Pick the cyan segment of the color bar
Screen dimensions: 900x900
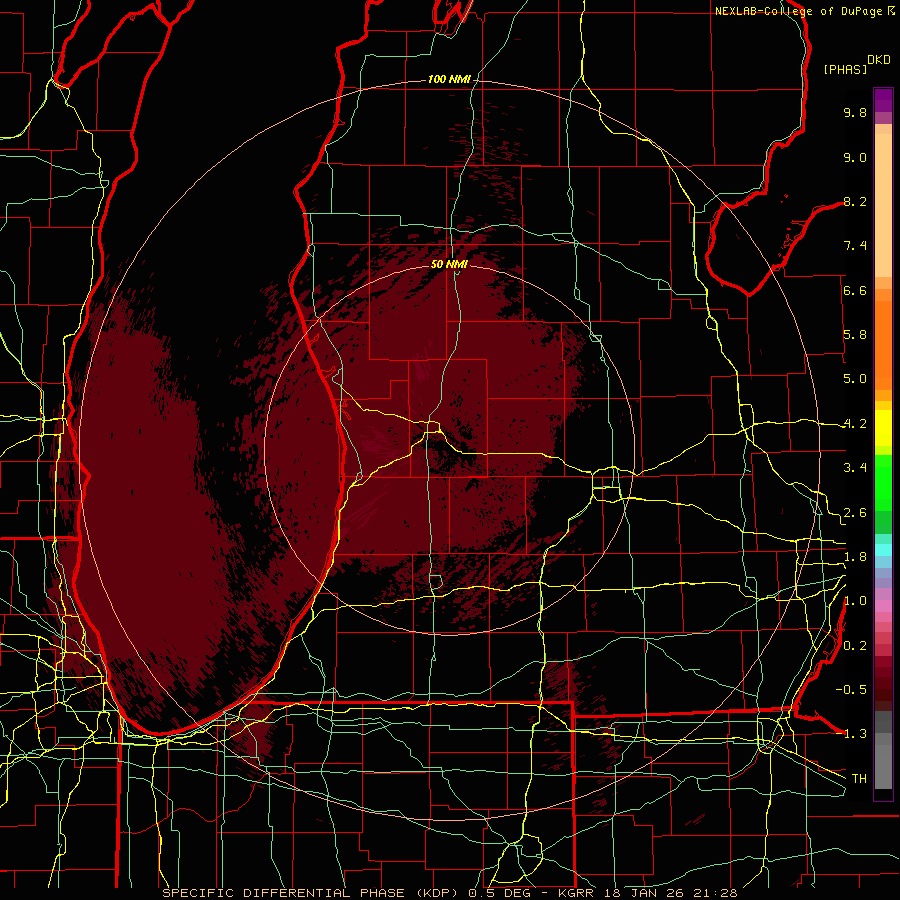point(883,550)
